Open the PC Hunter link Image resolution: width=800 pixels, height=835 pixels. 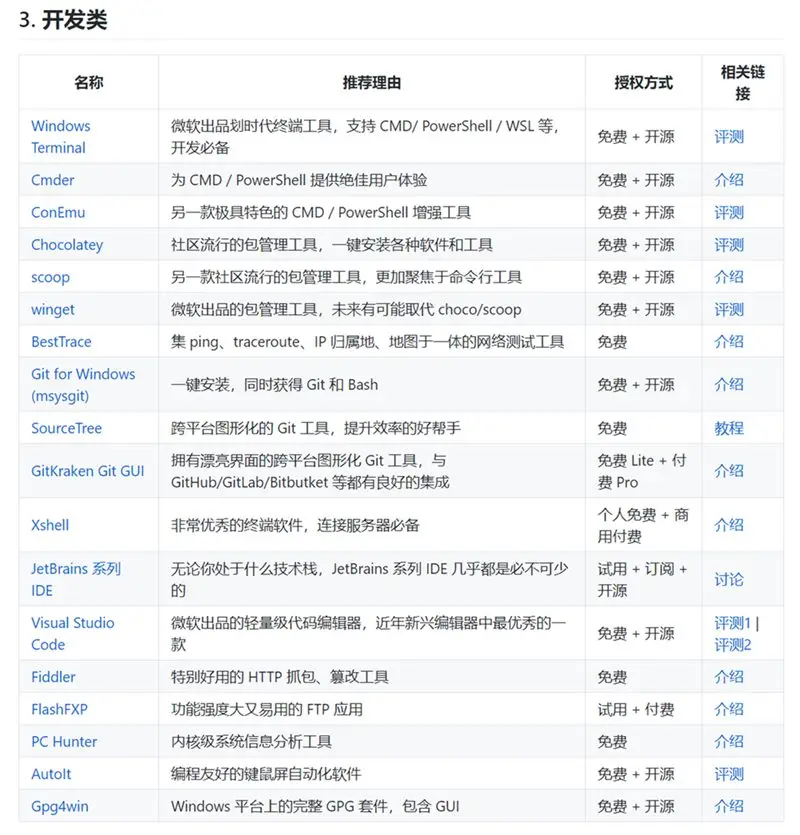pyautogui.click(x=64, y=742)
